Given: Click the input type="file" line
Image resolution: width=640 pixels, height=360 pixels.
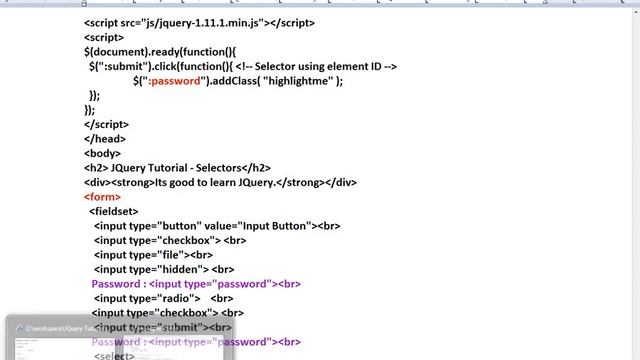Looking at the screenshot, I should pyautogui.click(x=153, y=255).
